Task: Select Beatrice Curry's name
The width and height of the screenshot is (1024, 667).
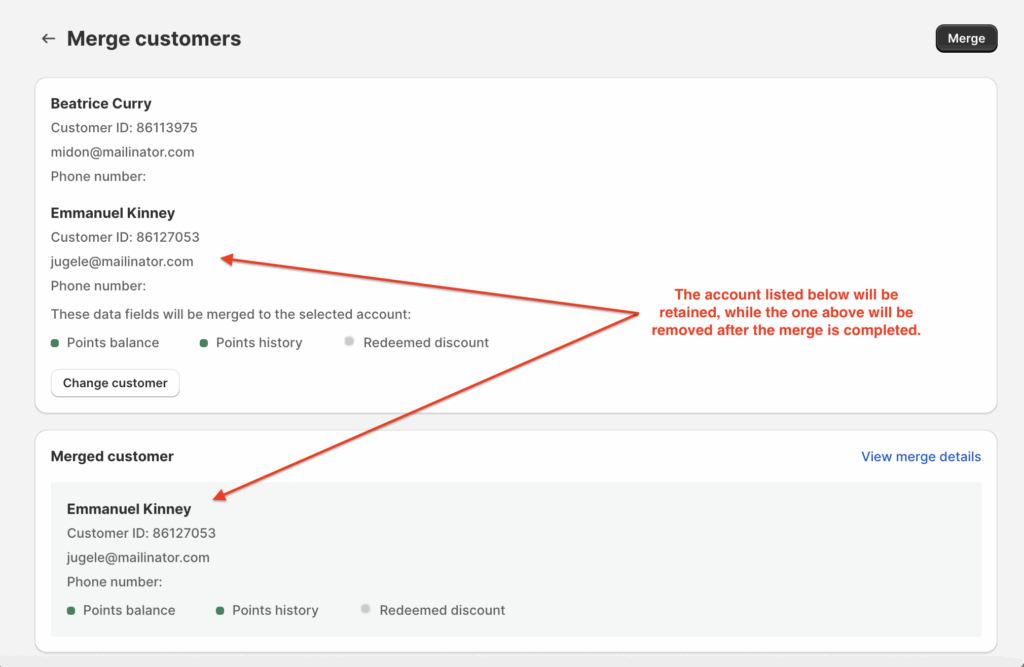Action: tap(101, 103)
